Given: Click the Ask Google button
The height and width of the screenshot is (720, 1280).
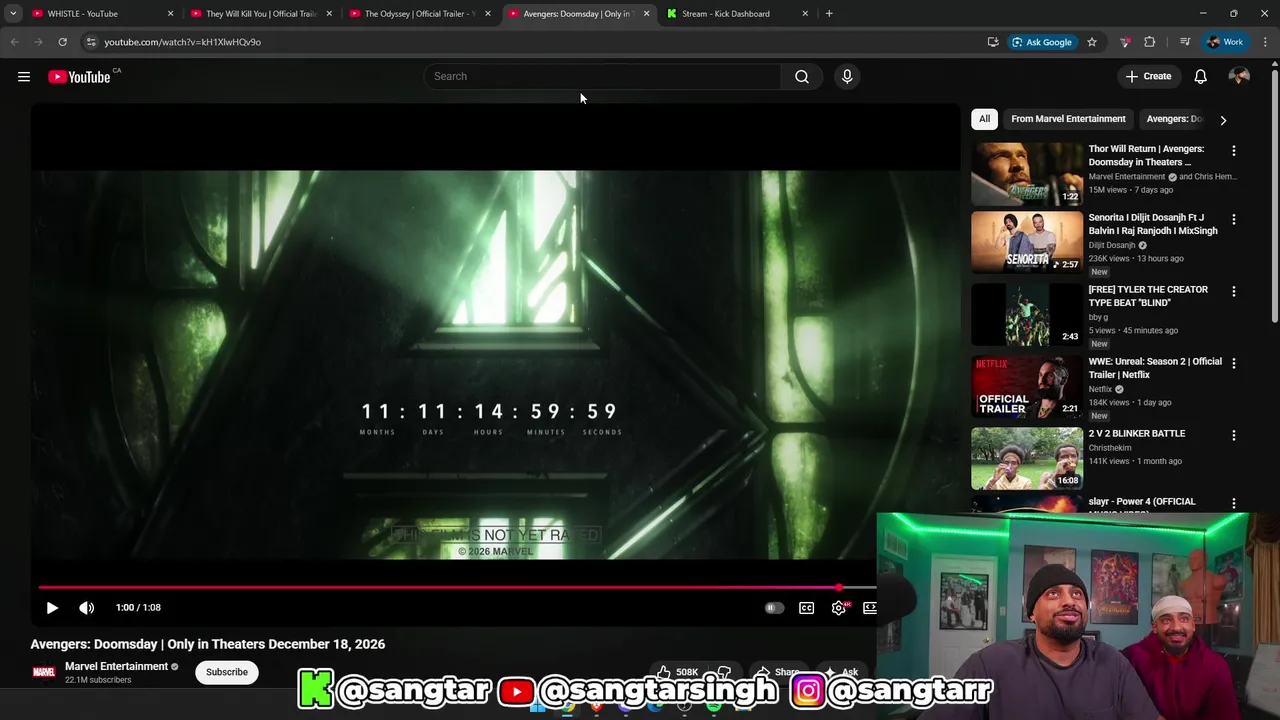Looking at the screenshot, I should coord(1043,42).
